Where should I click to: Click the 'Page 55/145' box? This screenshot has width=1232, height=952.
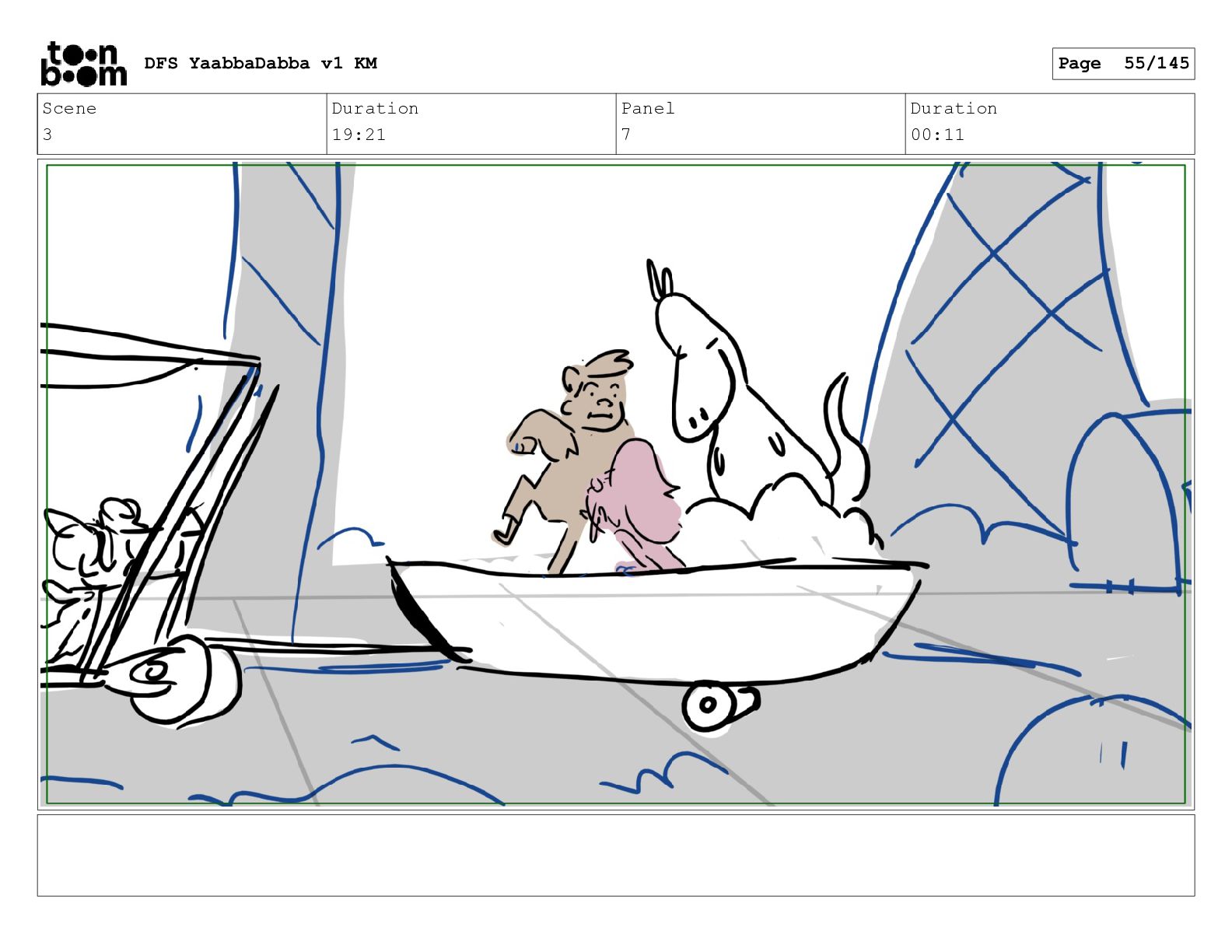(1123, 63)
